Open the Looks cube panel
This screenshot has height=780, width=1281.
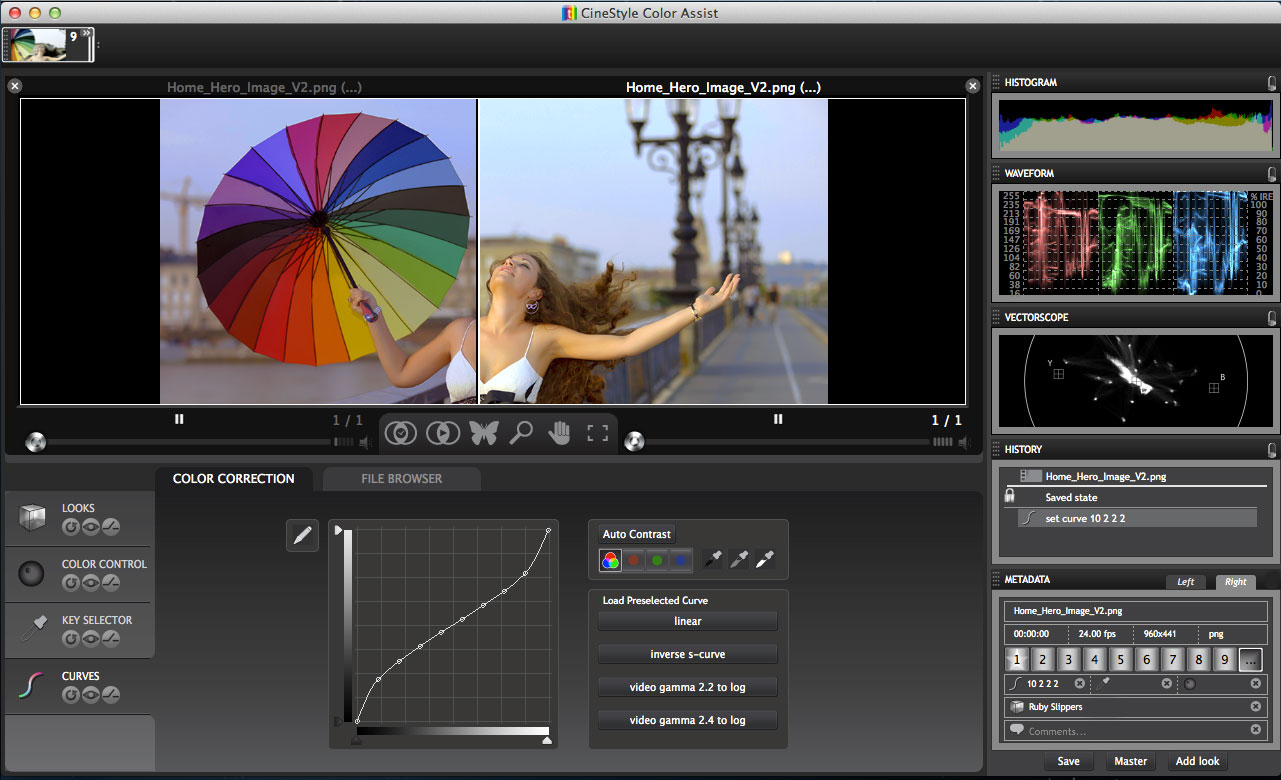coord(32,517)
